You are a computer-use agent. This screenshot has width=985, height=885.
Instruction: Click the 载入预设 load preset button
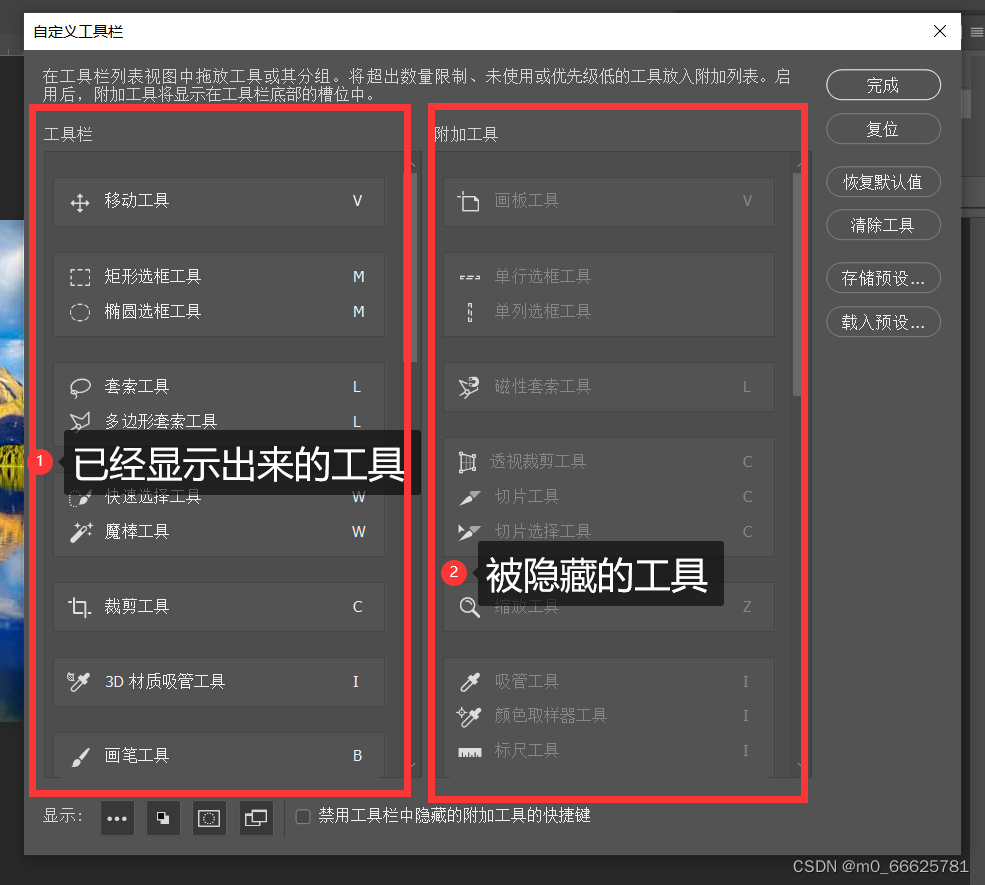point(883,322)
